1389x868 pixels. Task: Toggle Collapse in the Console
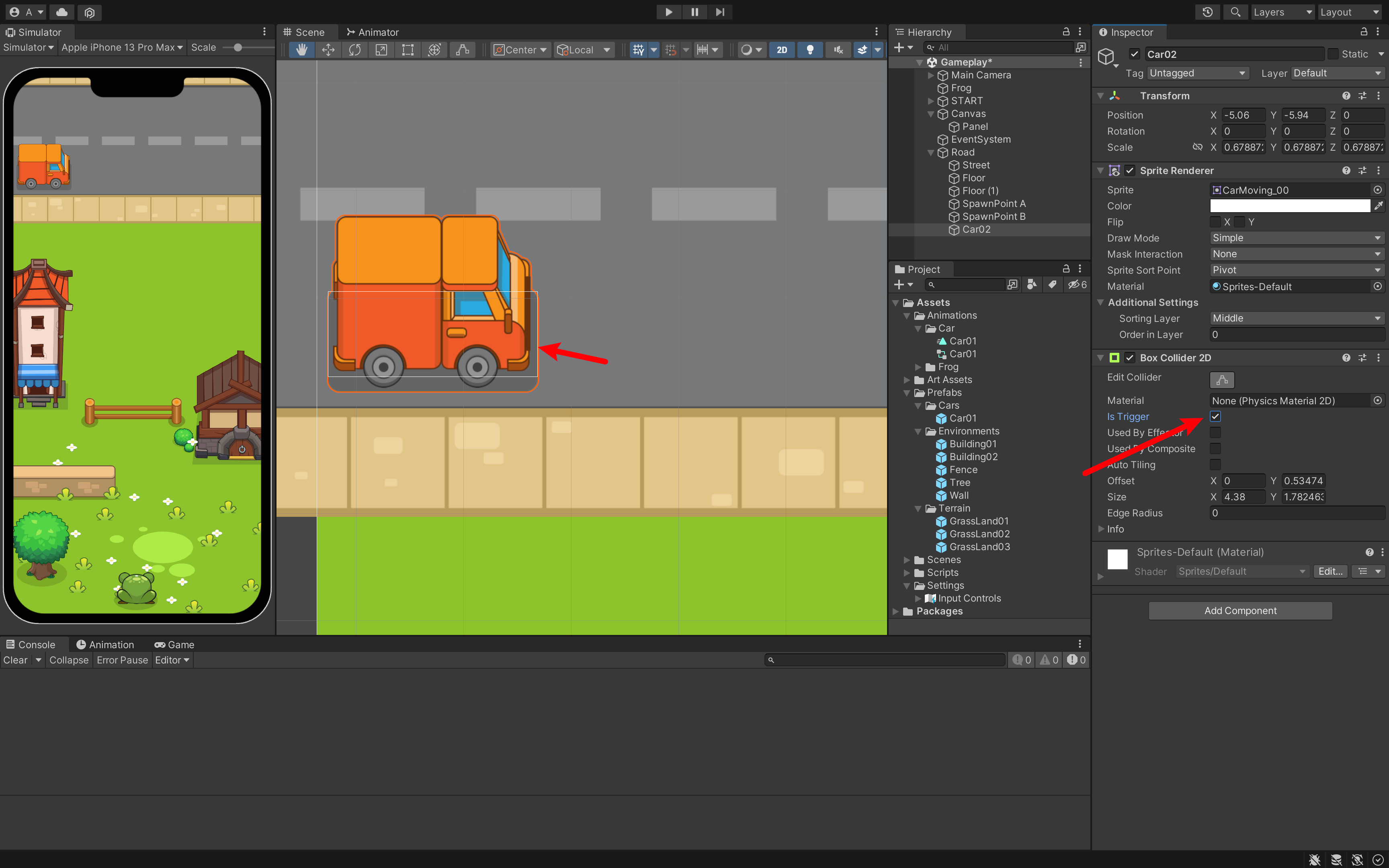pyautogui.click(x=69, y=660)
